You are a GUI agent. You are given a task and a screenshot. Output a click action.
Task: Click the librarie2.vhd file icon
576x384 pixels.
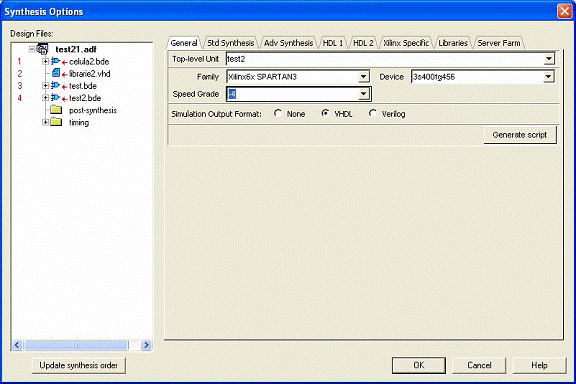[x=56, y=73]
